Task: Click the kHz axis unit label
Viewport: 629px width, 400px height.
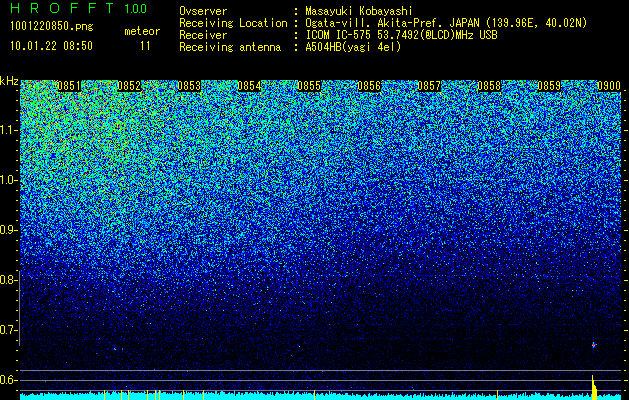Action: [x=9, y=81]
